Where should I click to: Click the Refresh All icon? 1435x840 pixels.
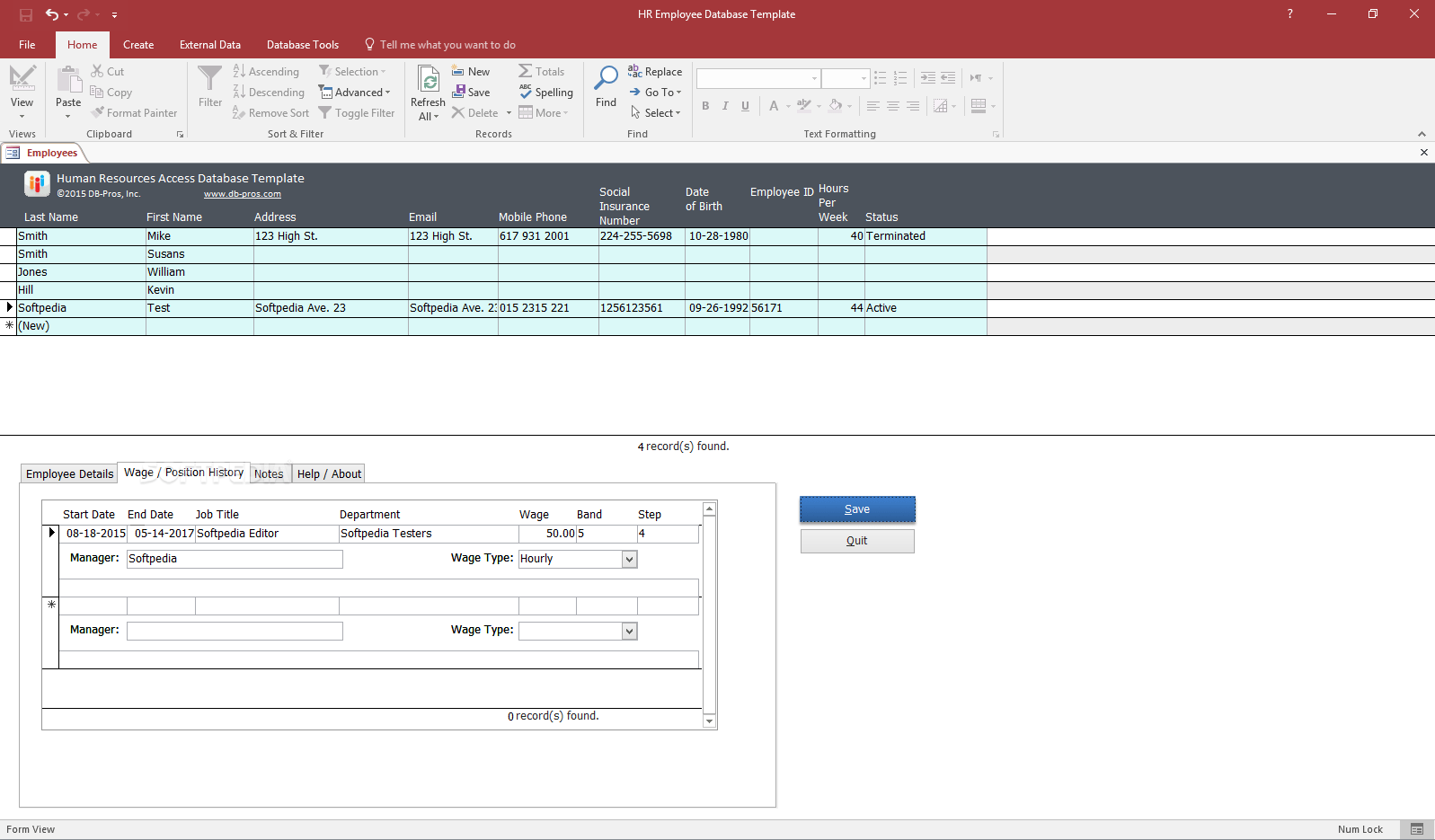(430, 80)
